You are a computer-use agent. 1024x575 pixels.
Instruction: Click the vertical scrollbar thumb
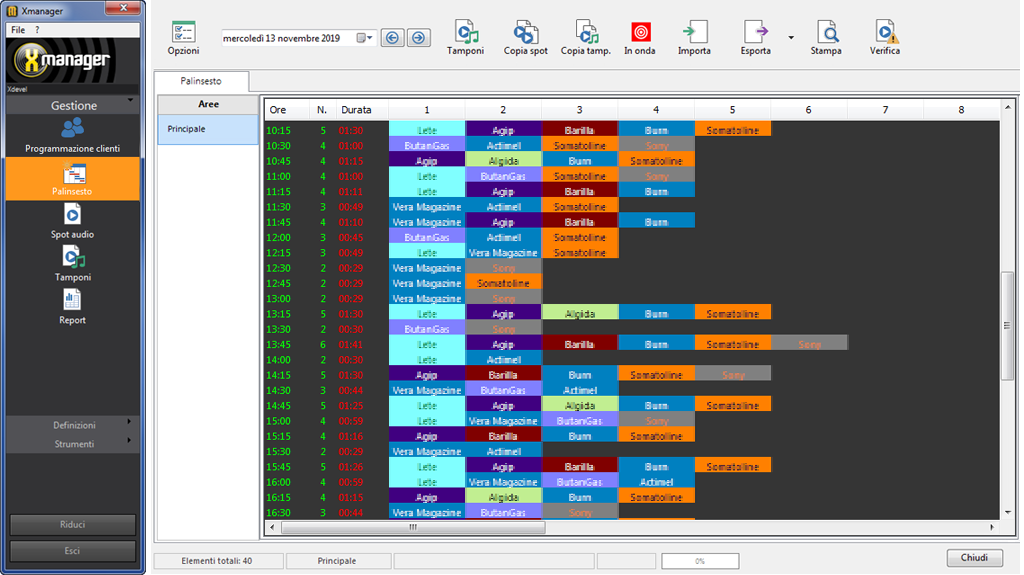click(1007, 325)
